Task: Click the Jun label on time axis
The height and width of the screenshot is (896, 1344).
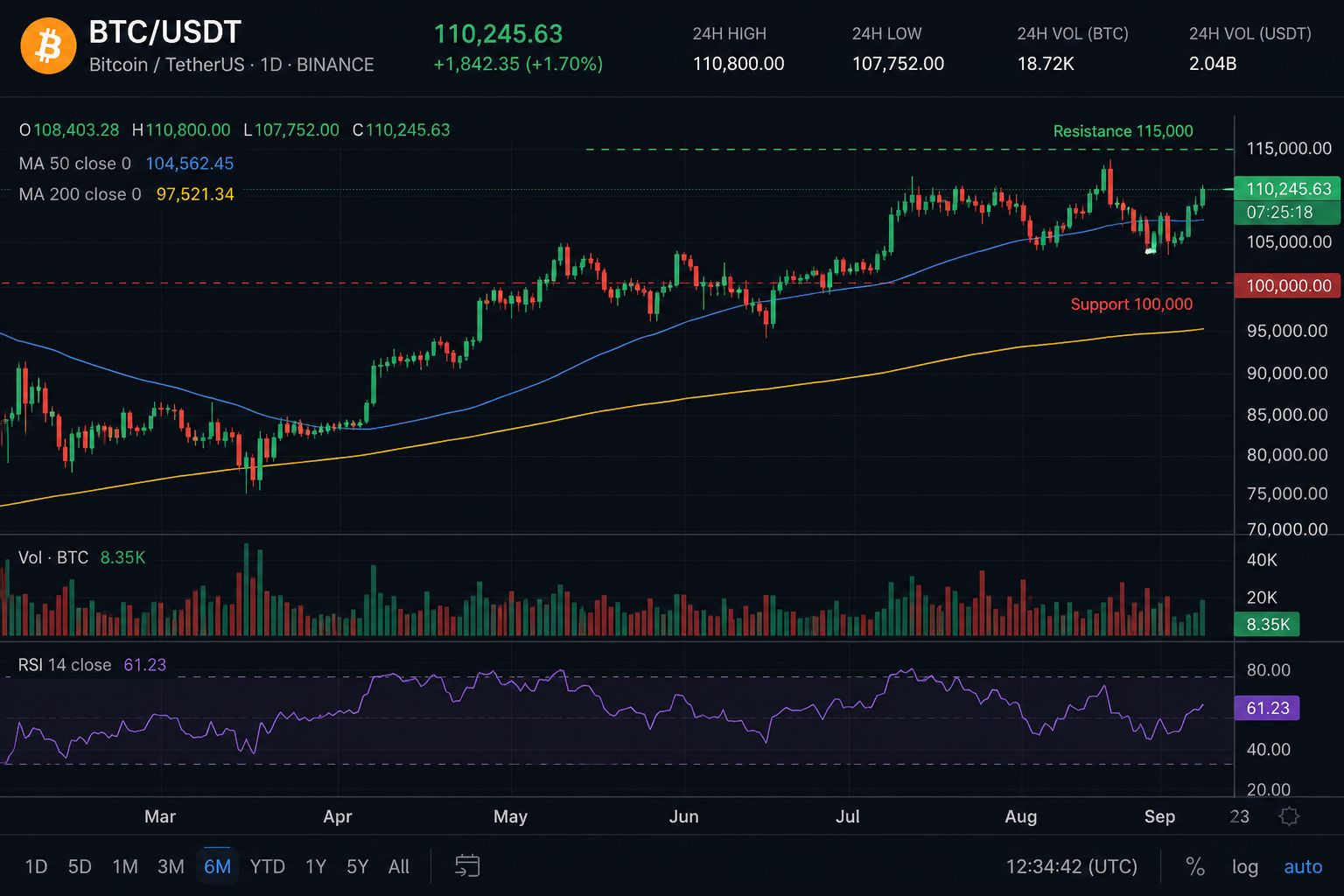Action: (x=684, y=816)
